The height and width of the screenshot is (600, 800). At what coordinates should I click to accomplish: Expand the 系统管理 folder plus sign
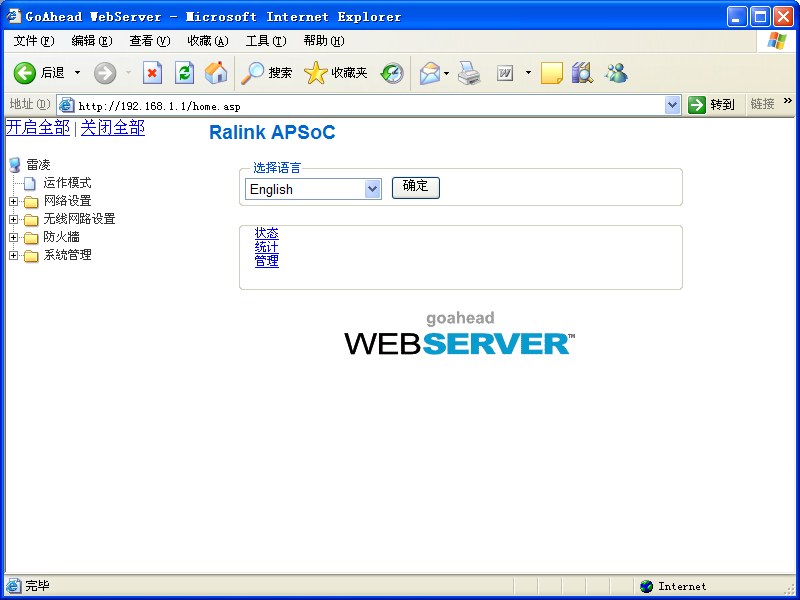14,255
